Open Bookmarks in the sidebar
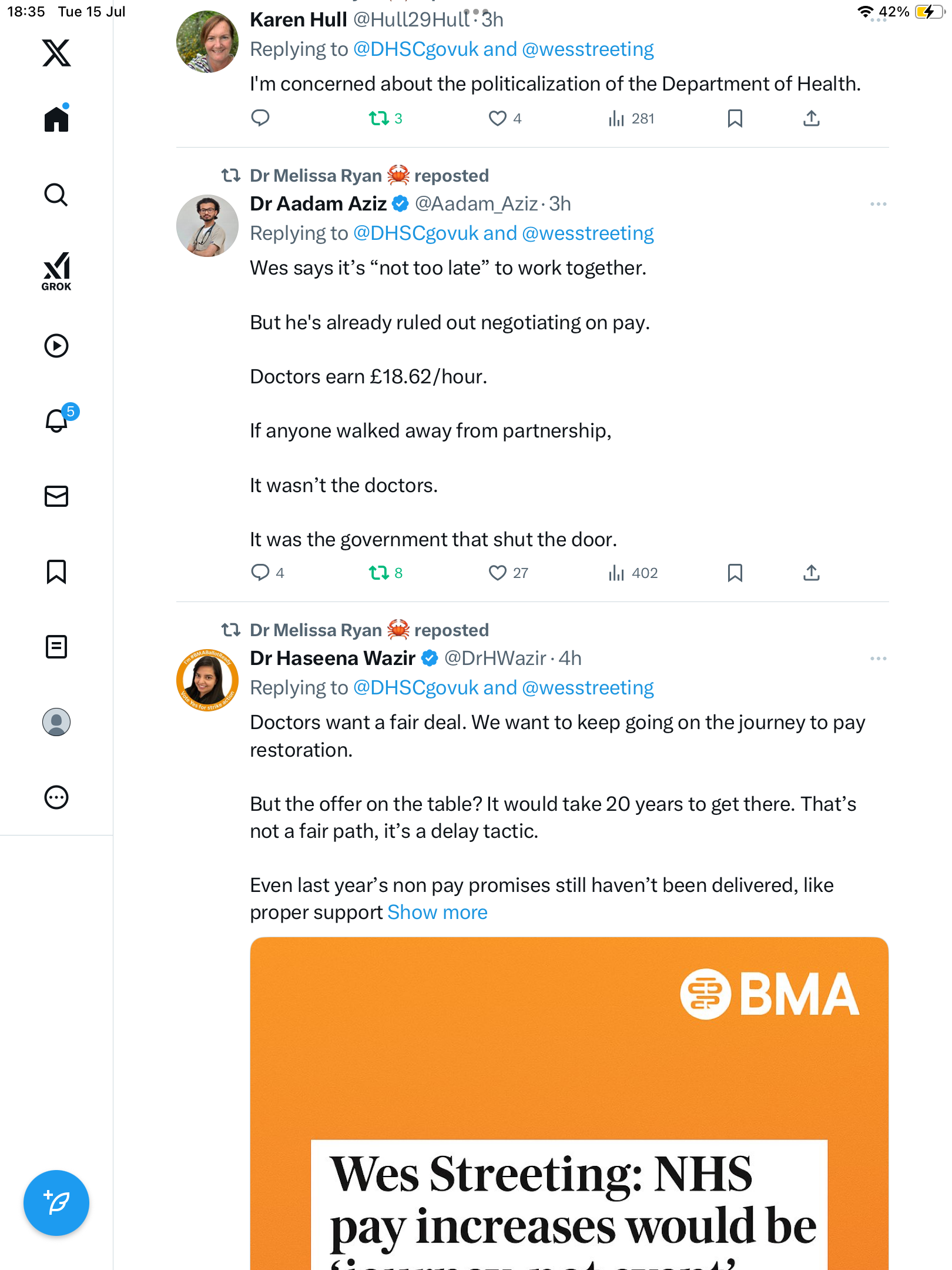This screenshot has width=952, height=1270. (56, 571)
